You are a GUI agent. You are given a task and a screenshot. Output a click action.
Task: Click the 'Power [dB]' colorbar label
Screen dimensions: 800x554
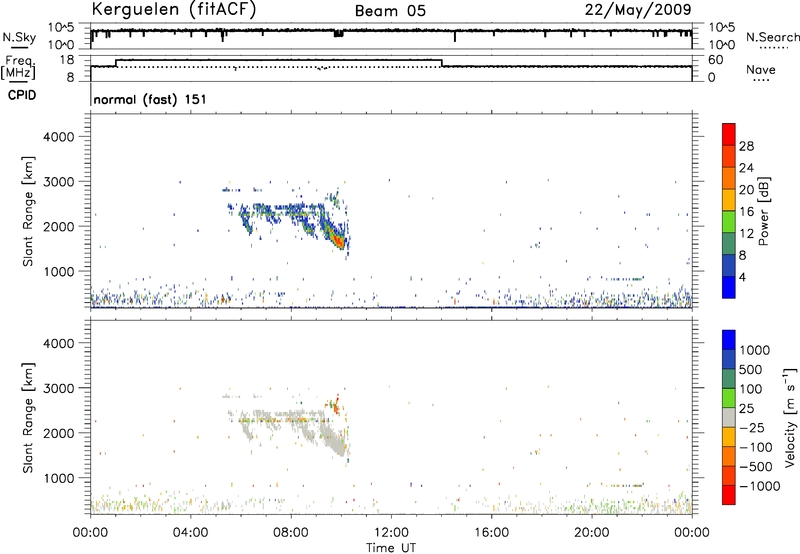click(763, 211)
